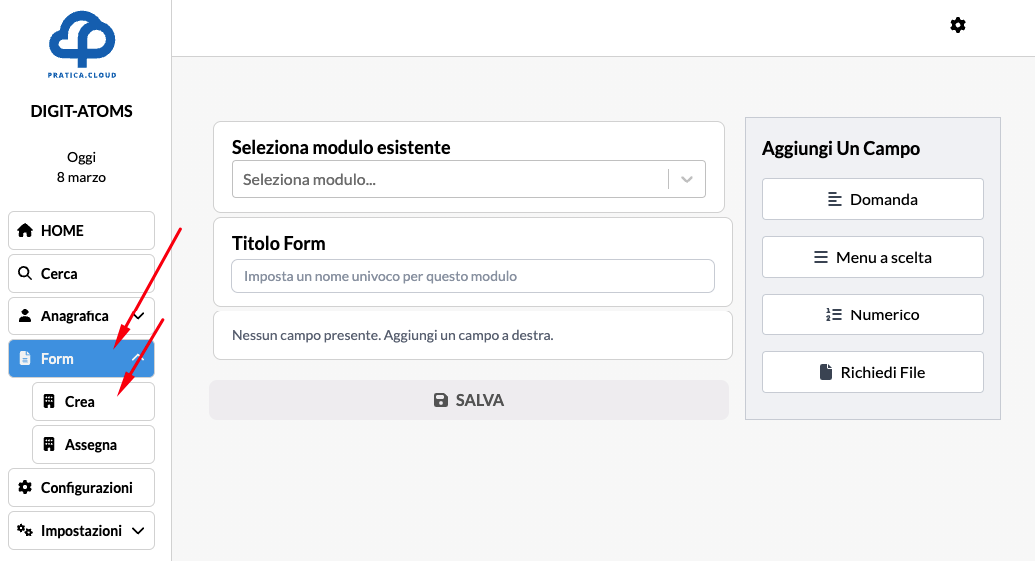
Task: Add a Numerico field
Action: pos(872,314)
